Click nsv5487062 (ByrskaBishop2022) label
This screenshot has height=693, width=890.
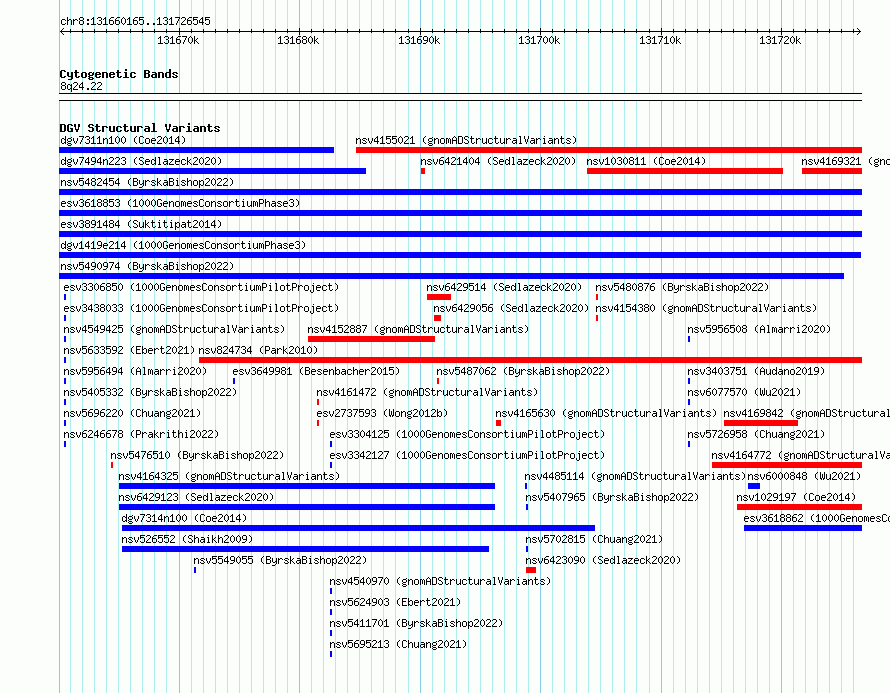523,371
